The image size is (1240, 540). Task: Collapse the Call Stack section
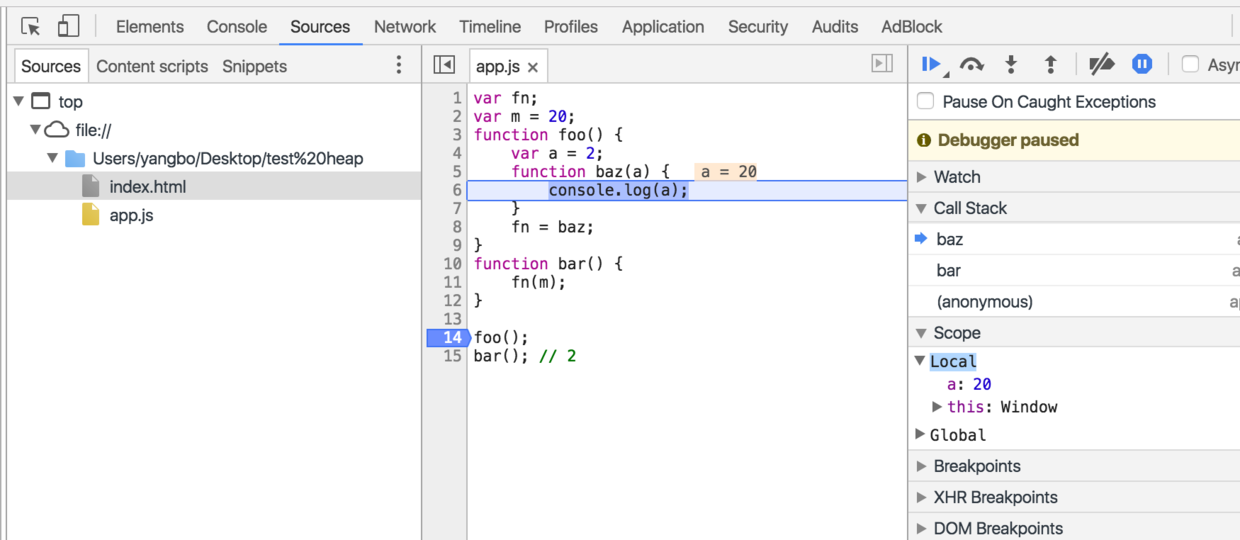coord(922,208)
